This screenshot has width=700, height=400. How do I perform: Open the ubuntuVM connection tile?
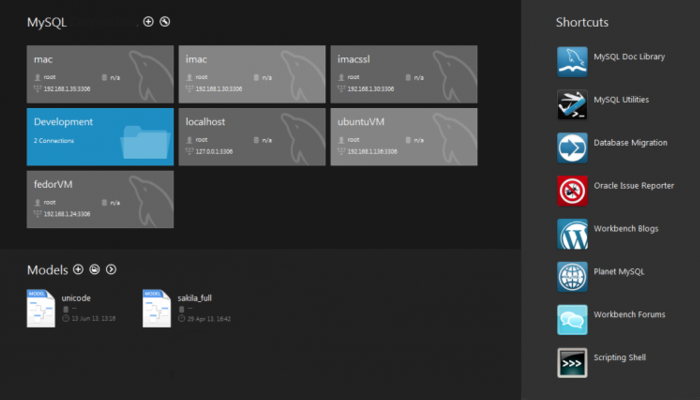click(404, 137)
